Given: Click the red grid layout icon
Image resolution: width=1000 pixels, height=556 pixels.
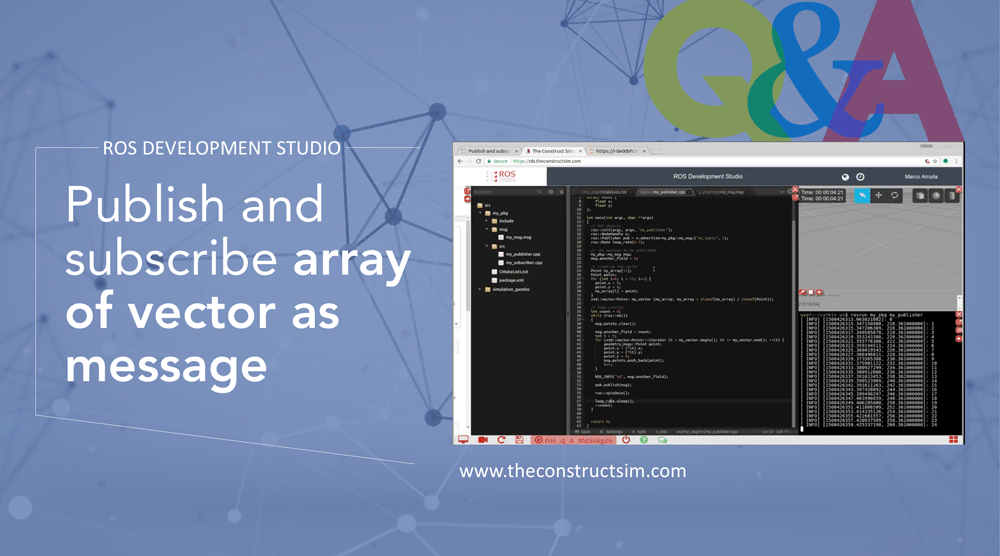Looking at the screenshot, I should click(x=953, y=439).
